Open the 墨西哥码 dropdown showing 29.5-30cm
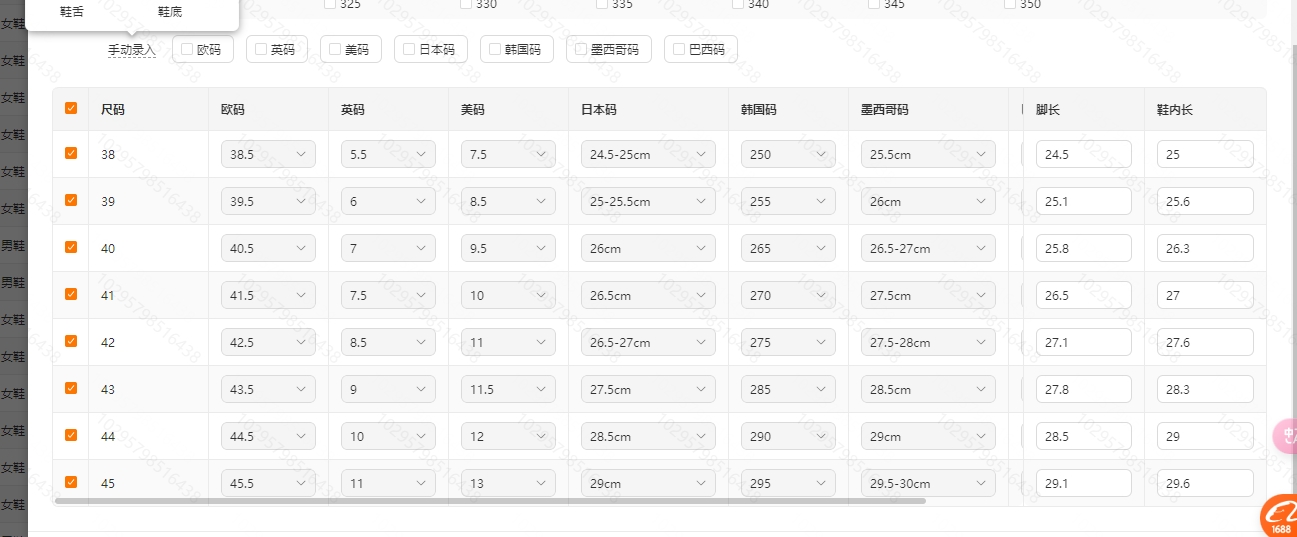Screen dimensions: 1297x537 [x=928, y=483]
